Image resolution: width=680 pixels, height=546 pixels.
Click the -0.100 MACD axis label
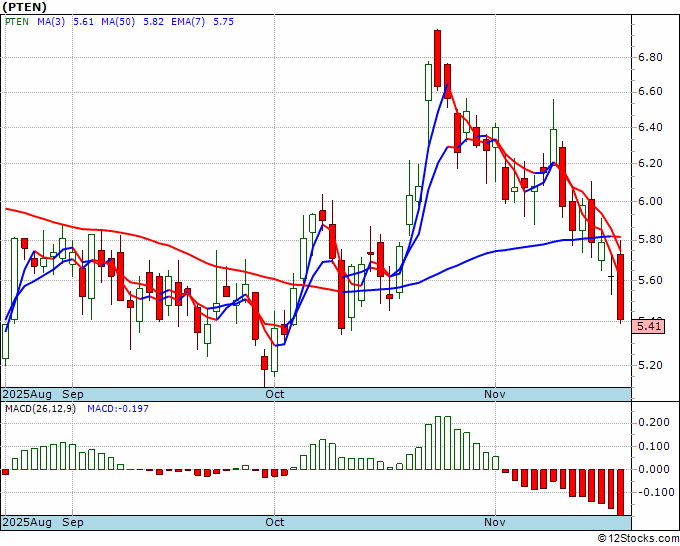click(x=654, y=492)
